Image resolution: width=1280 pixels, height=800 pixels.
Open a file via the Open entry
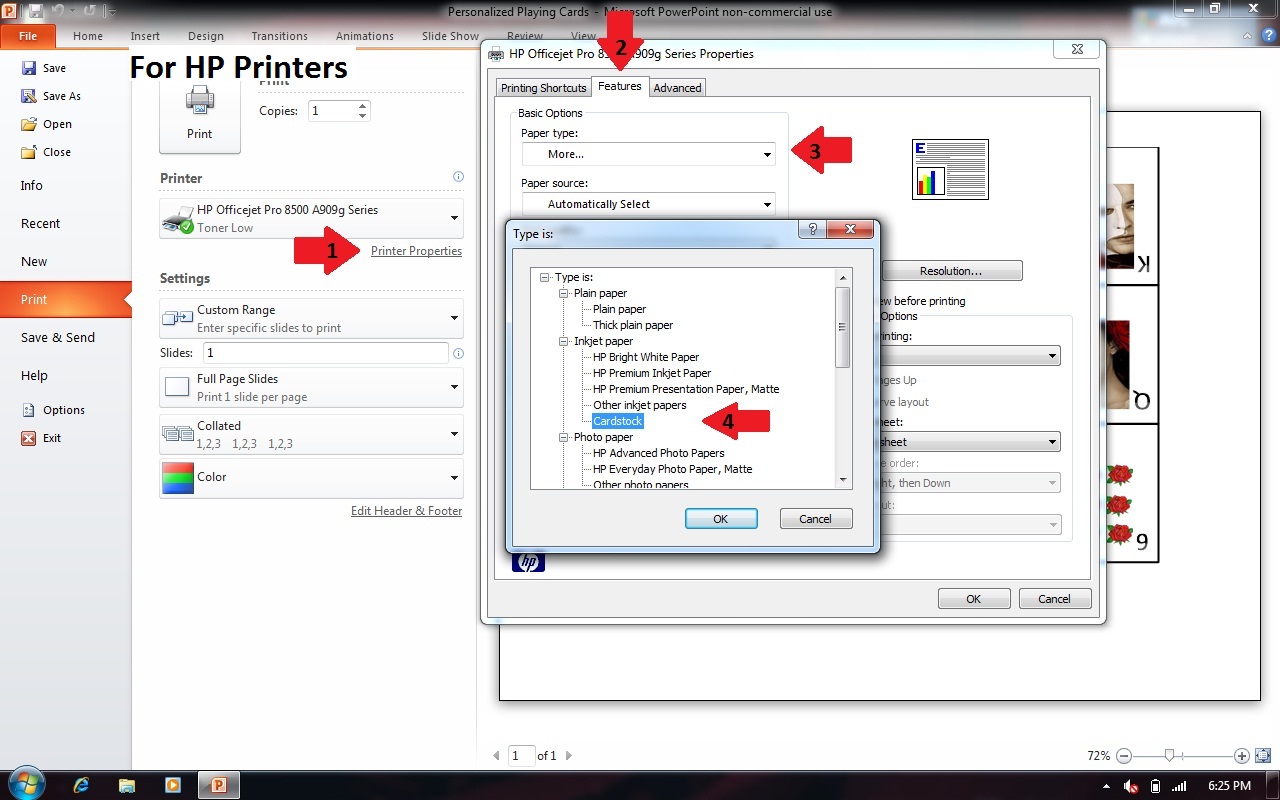pyautogui.click(x=46, y=124)
